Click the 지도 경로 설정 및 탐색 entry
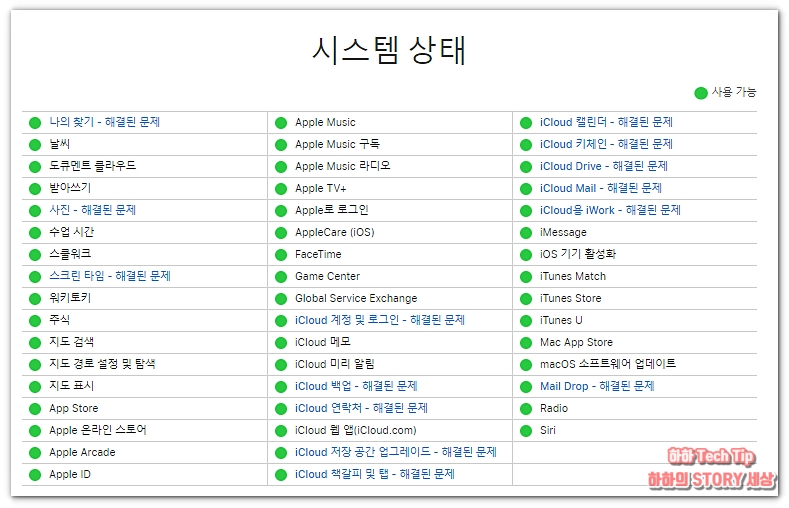The image size is (789, 508). pos(102,364)
